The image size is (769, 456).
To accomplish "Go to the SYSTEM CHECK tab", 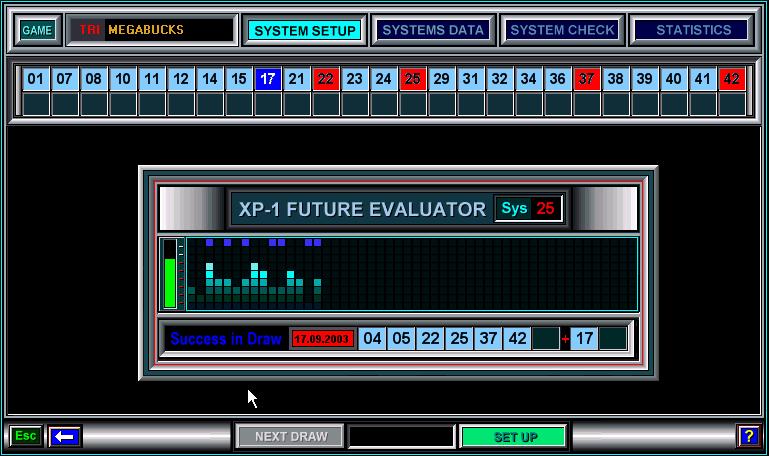I will point(562,30).
